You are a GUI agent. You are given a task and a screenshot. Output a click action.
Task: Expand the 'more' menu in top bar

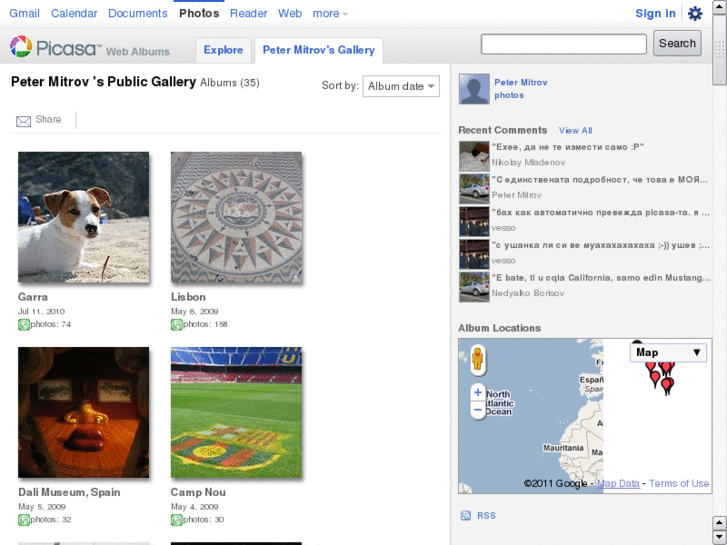click(330, 14)
